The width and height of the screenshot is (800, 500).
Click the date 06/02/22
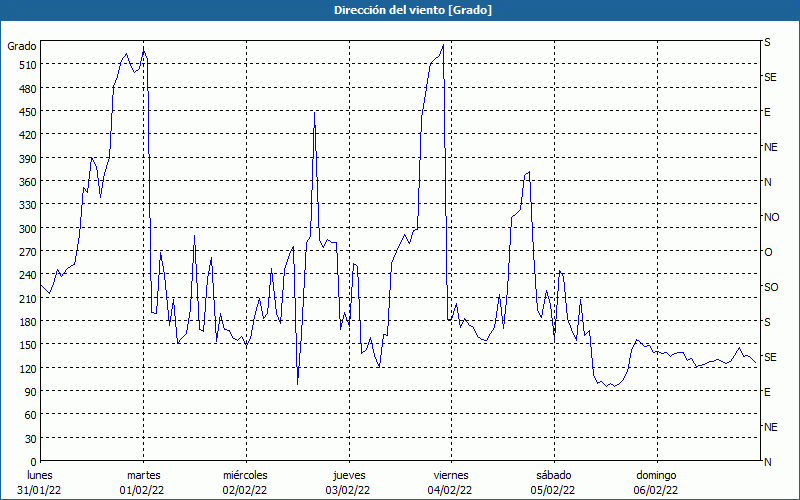[656, 490]
